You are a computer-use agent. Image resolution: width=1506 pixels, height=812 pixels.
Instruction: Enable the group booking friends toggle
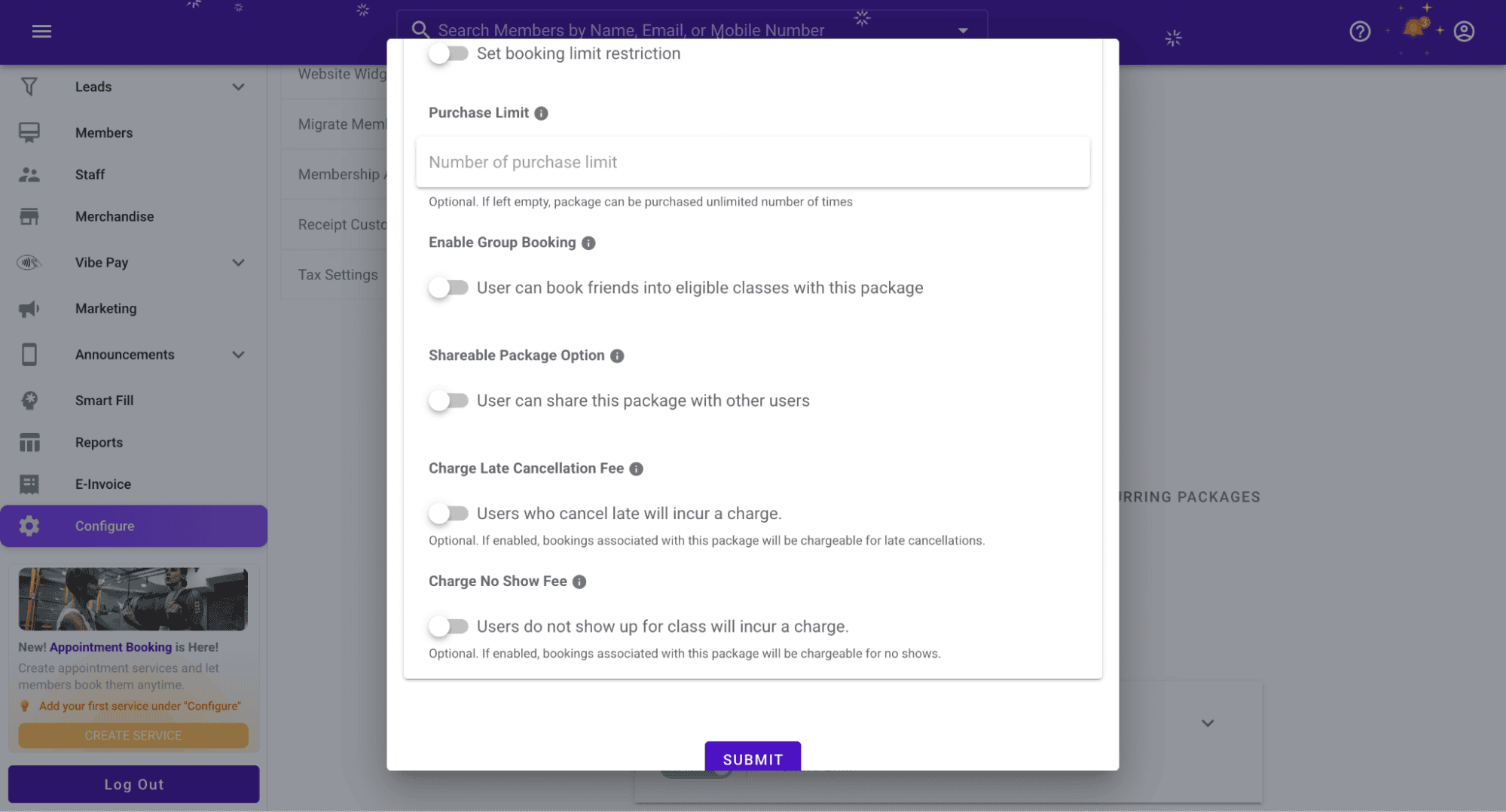point(448,288)
